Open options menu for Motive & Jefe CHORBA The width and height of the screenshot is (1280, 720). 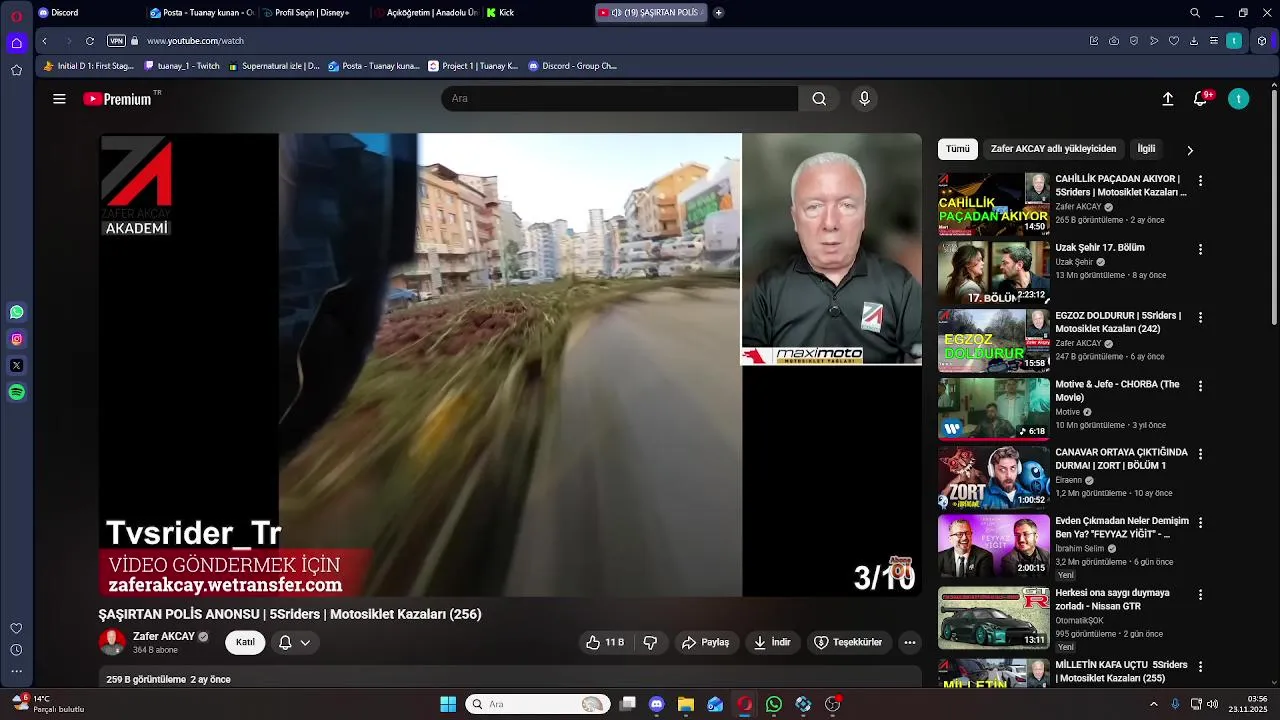pos(1200,386)
